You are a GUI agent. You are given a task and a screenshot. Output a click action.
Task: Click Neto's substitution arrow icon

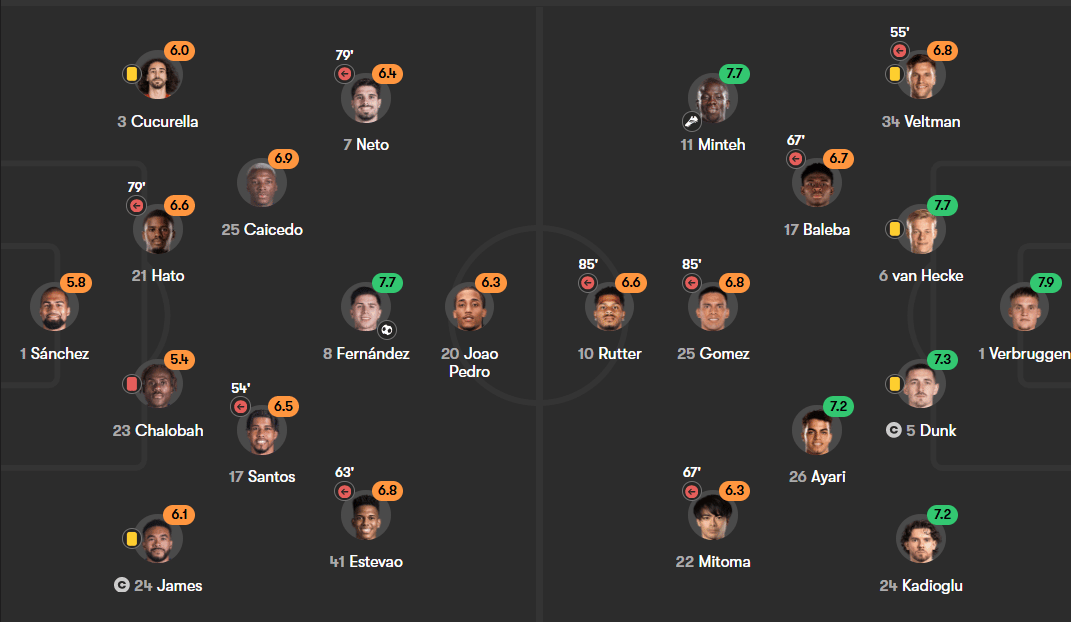[x=344, y=74]
